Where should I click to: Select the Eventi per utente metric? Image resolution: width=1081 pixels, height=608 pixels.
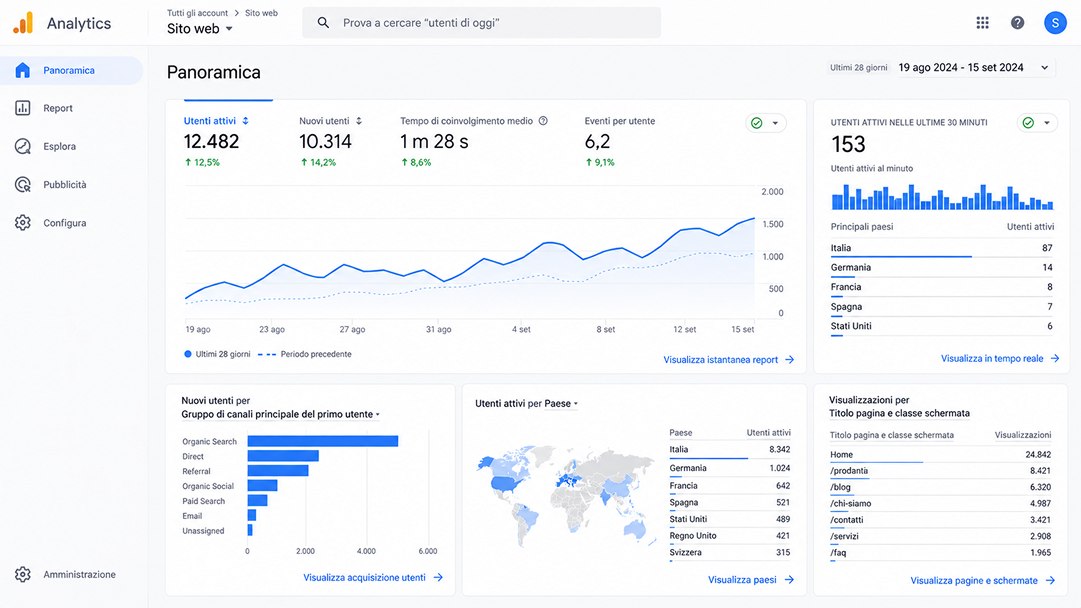(620, 141)
